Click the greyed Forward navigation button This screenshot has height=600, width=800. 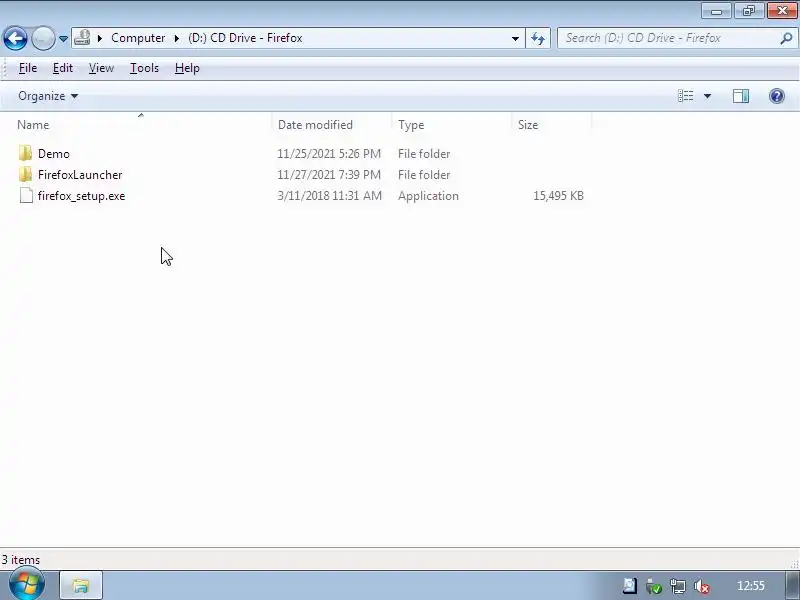[43, 38]
